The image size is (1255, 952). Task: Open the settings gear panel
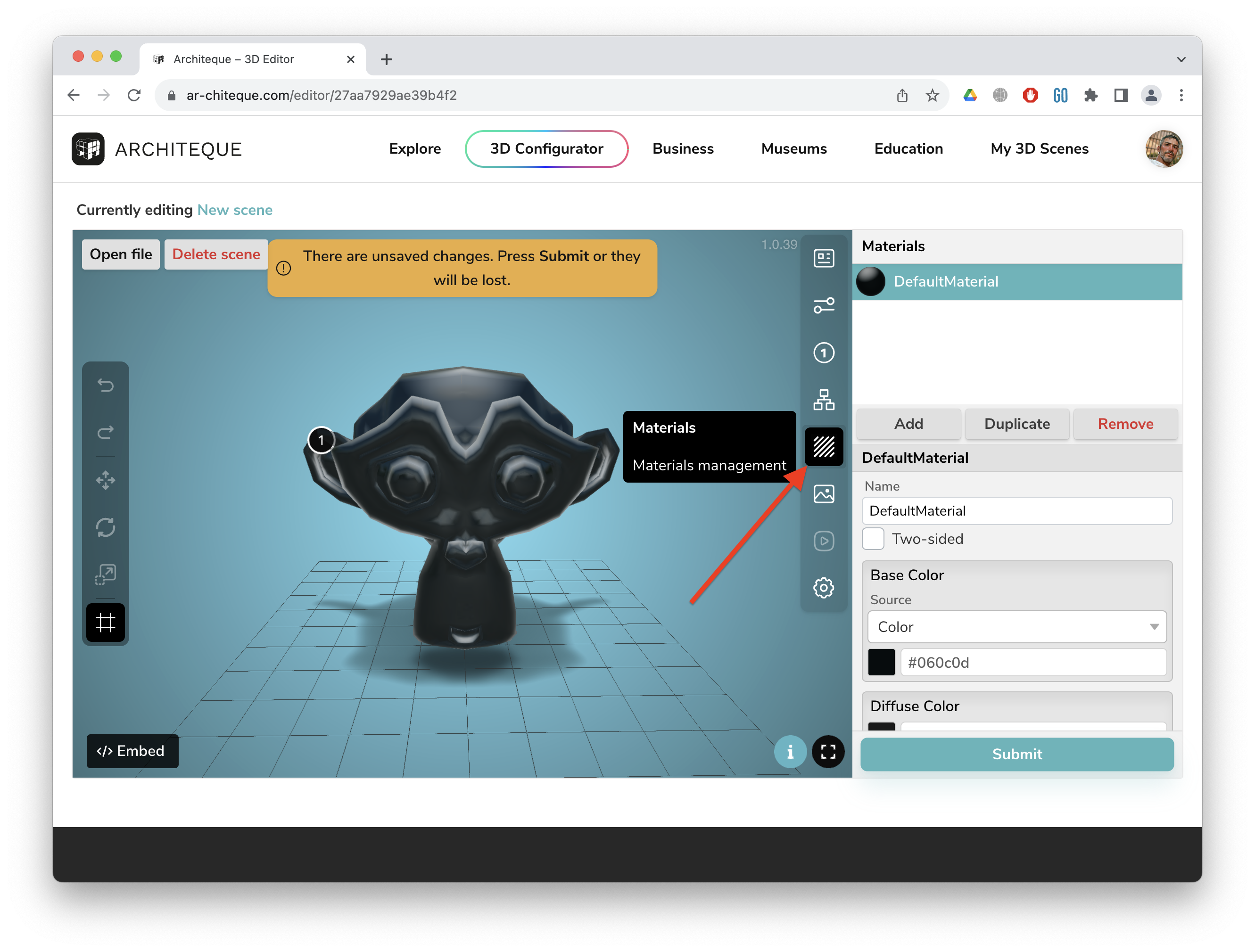(x=823, y=587)
